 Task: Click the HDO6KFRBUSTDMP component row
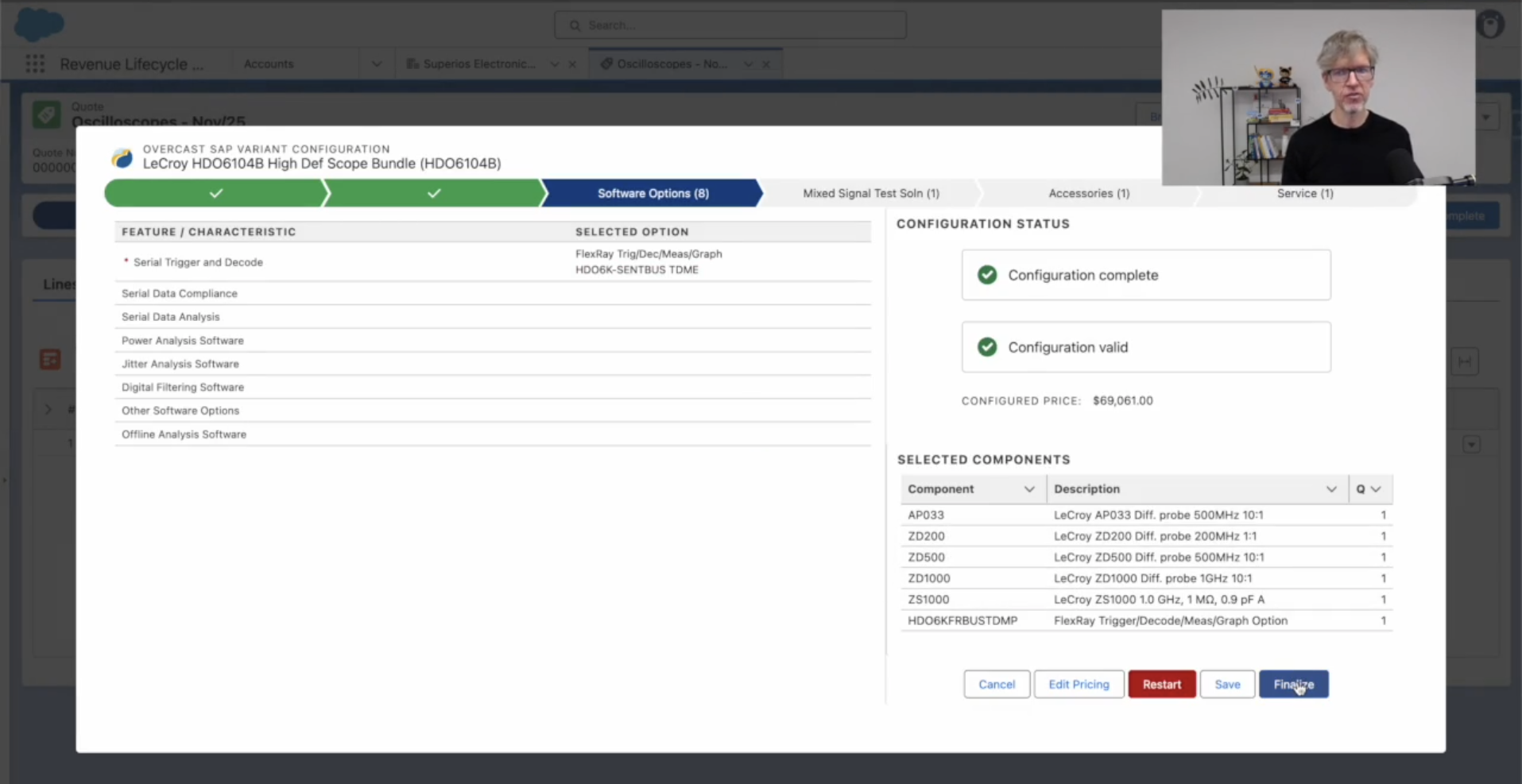pyautogui.click(x=1146, y=620)
